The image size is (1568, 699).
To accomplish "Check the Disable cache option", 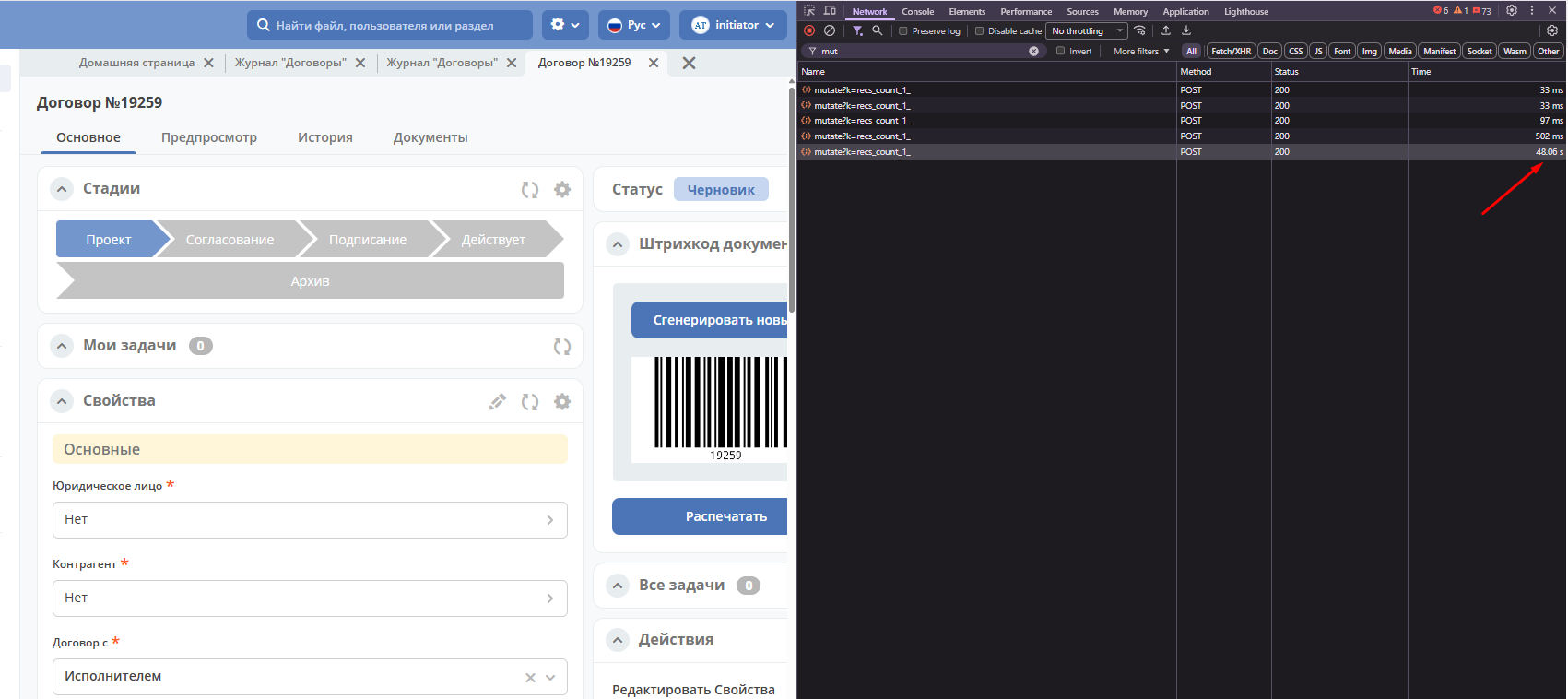I will tap(980, 31).
